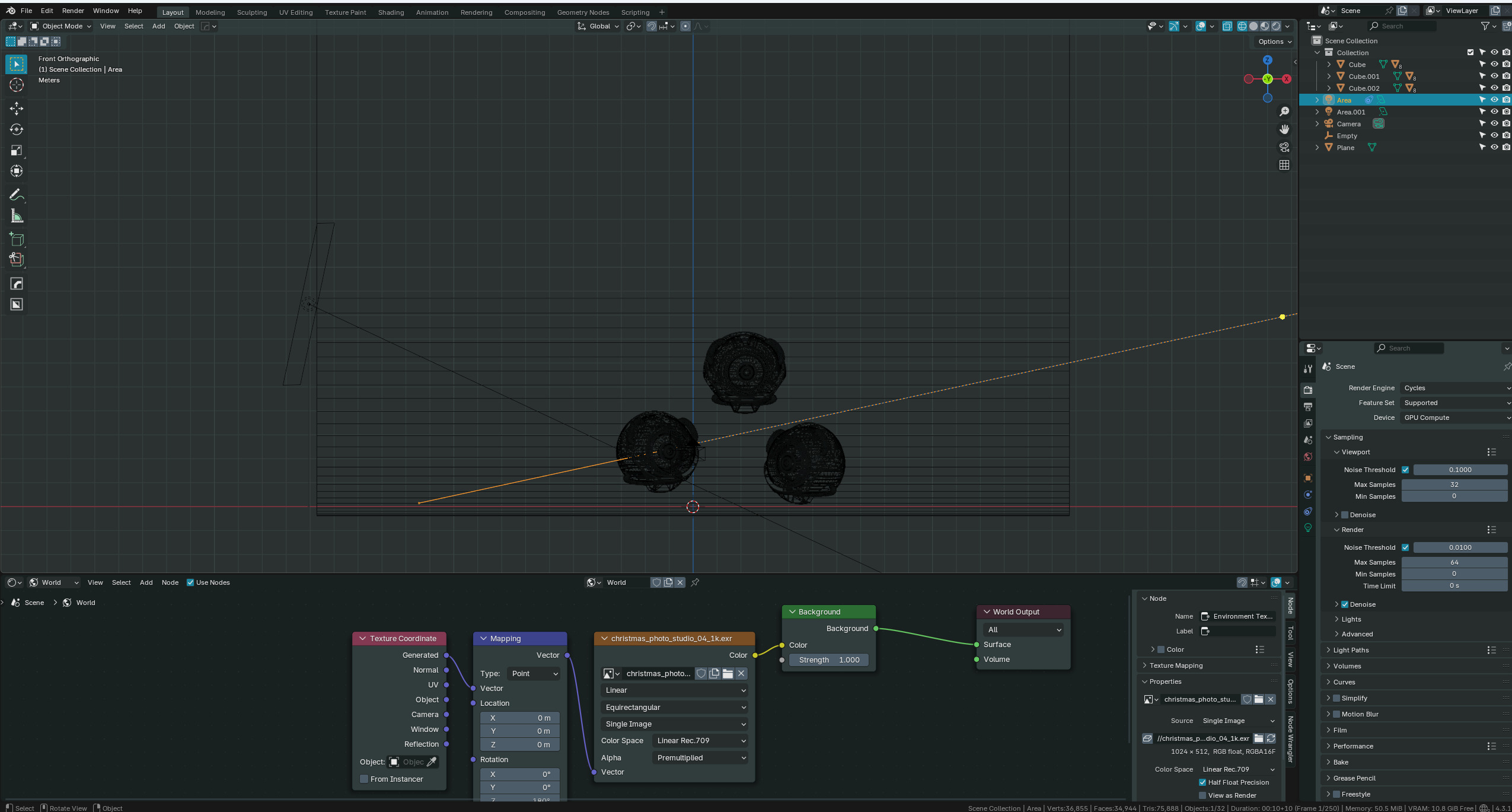This screenshot has height=812, width=1512.
Task: Open the Render menu in the top bar
Action: coord(73,11)
